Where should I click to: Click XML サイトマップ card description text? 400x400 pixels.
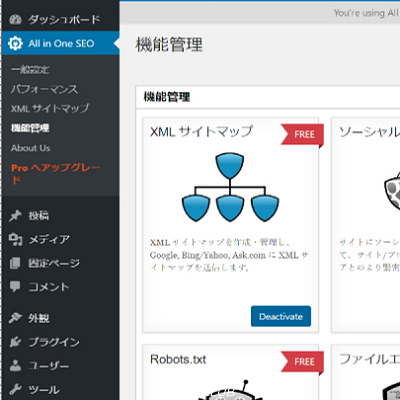point(229,255)
